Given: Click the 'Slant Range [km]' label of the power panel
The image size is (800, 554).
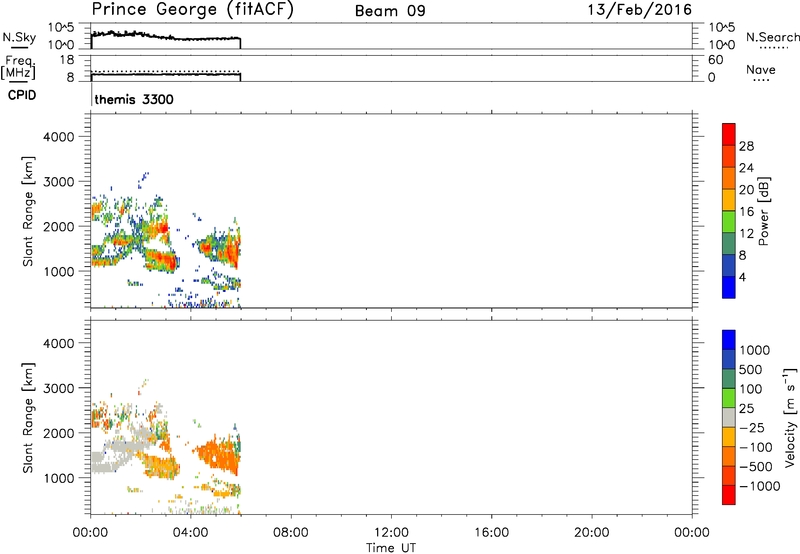Looking at the screenshot, I should 29,211.
